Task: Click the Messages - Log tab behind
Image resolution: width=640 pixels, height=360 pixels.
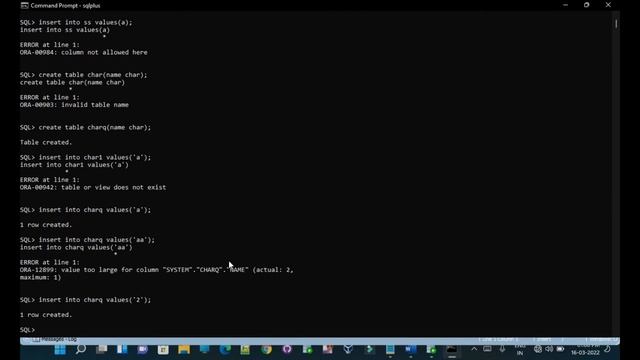Action: tap(55, 340)
